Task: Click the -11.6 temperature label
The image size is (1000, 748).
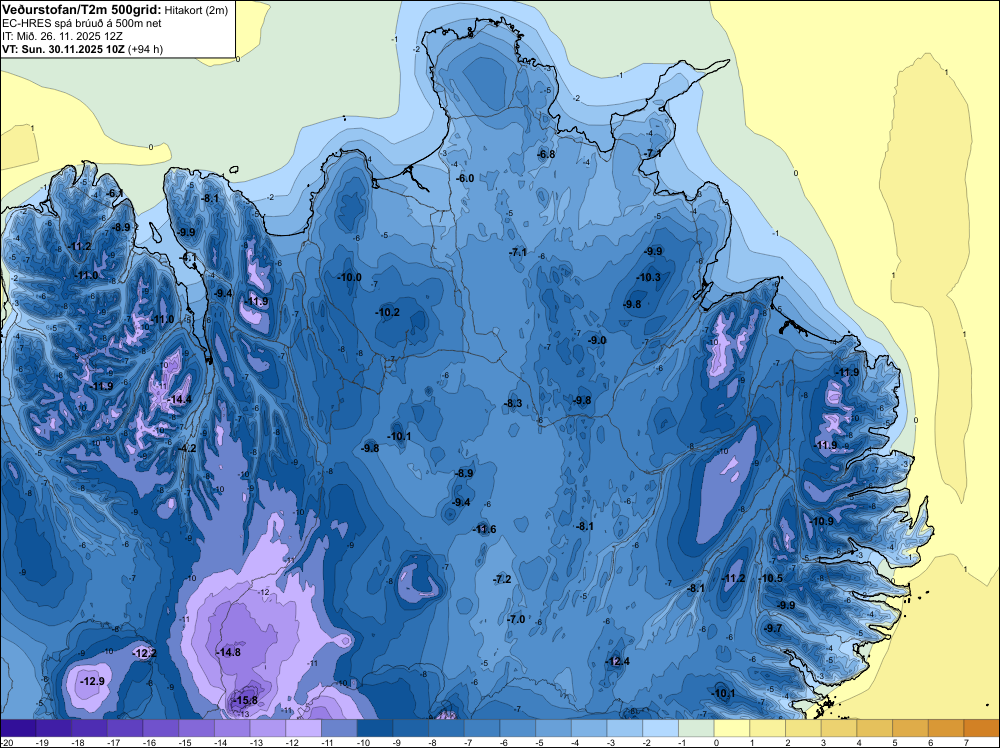Action: pyautogui.click(x=484, y=529)
